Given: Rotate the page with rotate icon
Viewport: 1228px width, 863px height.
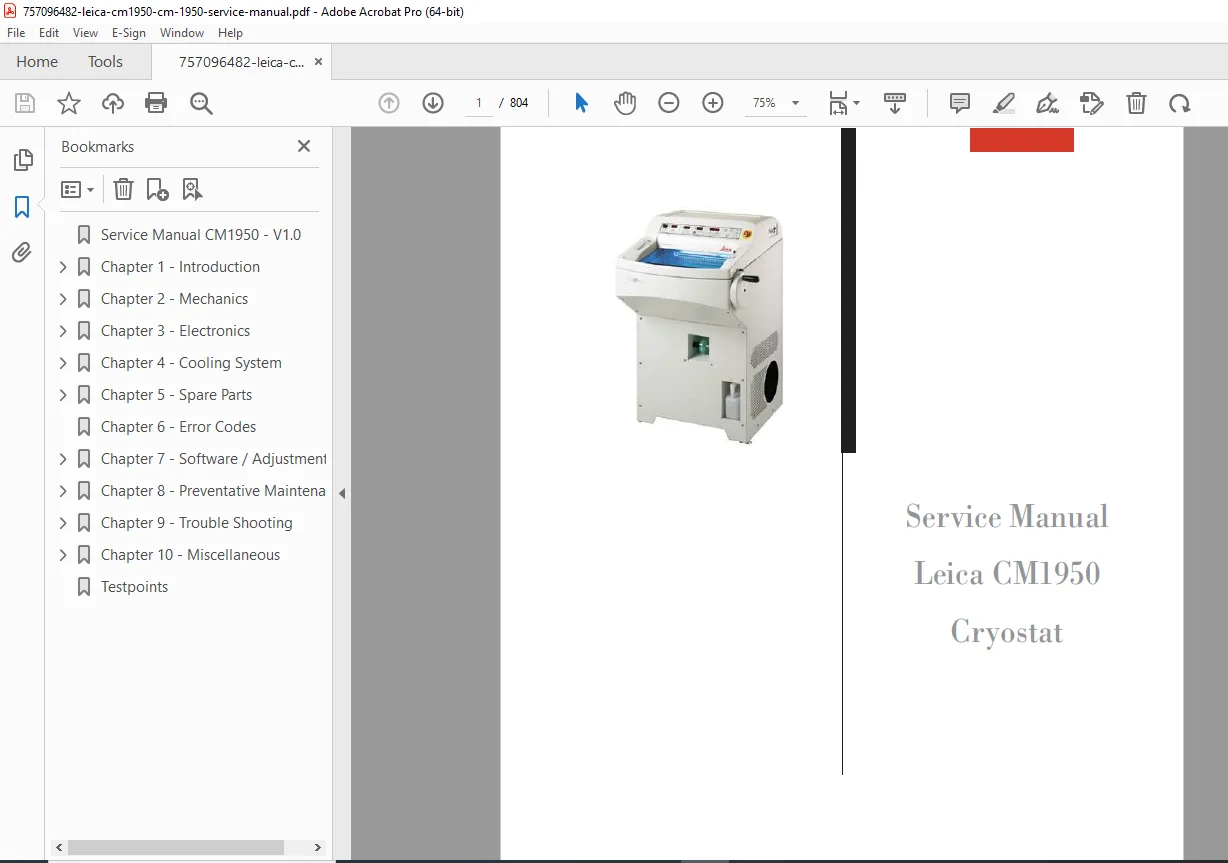Looking at the screenshot, I should coord(1180,103).
